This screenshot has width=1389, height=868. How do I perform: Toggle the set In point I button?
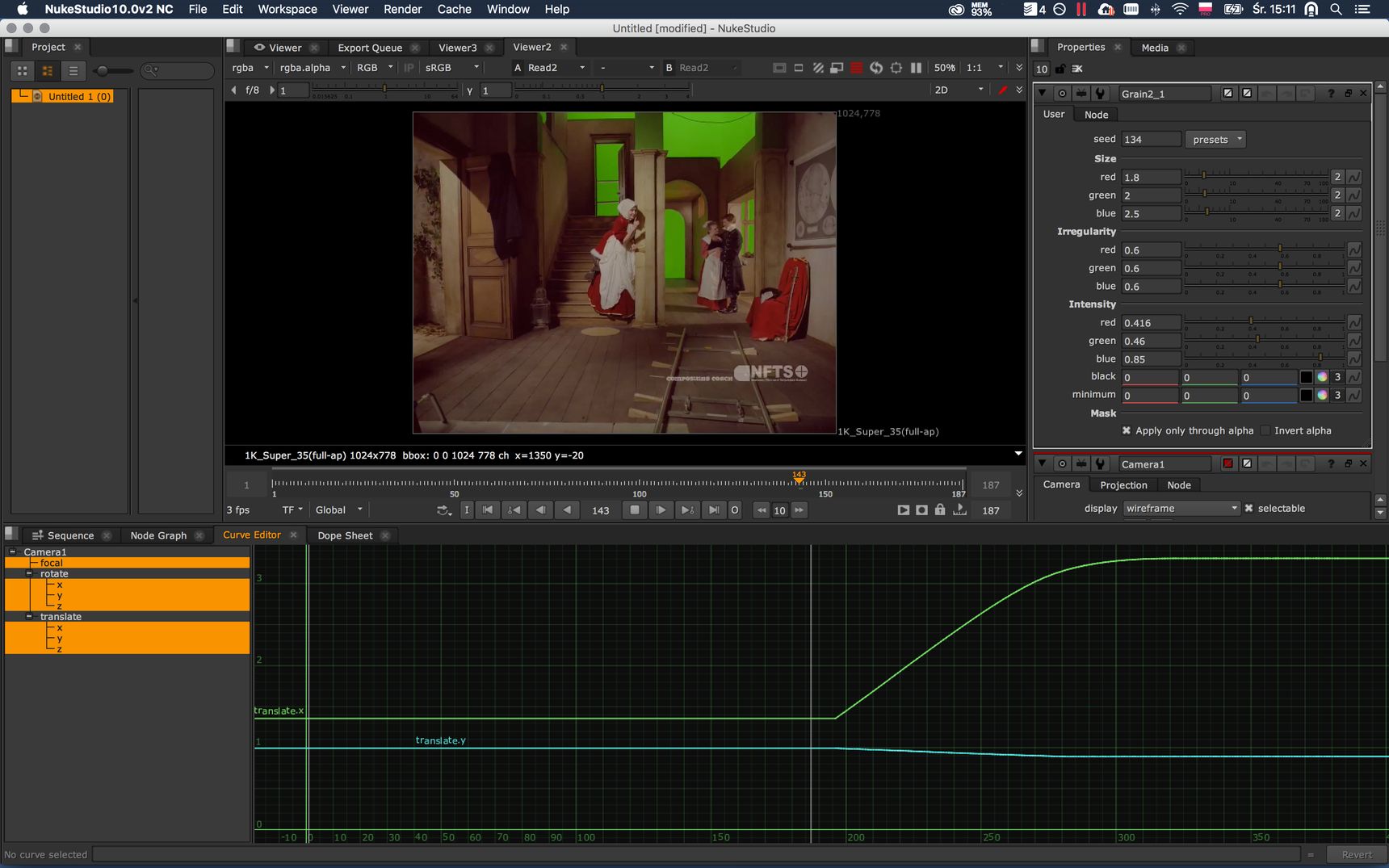467,510
